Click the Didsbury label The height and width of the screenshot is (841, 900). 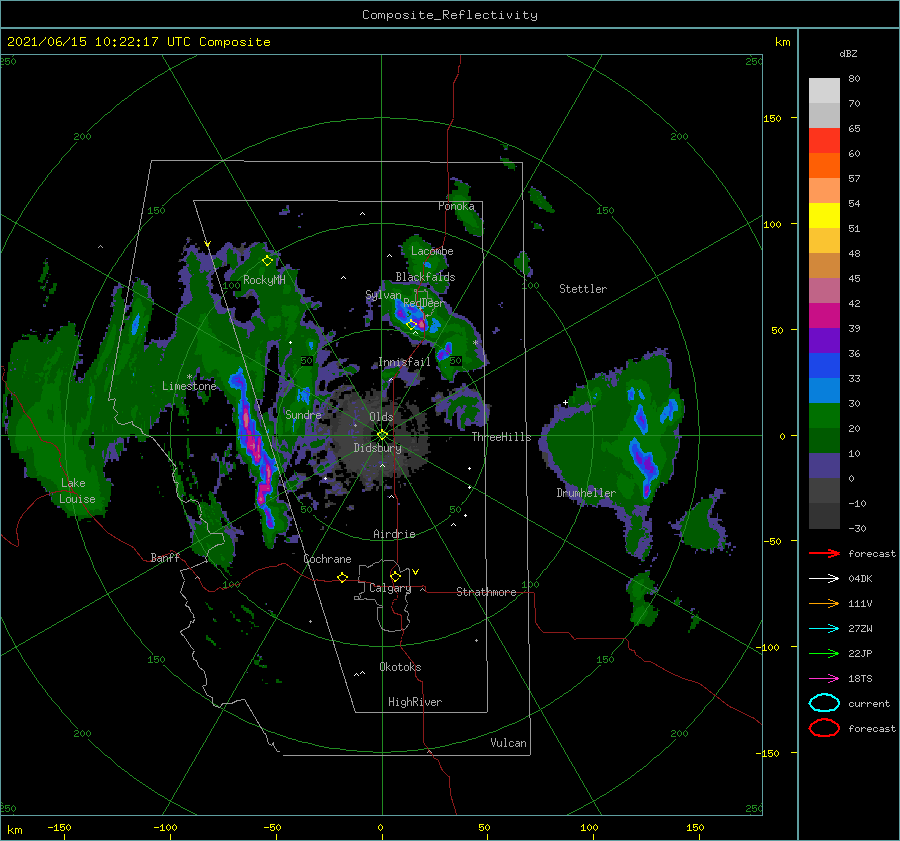[x=377, y=448]
